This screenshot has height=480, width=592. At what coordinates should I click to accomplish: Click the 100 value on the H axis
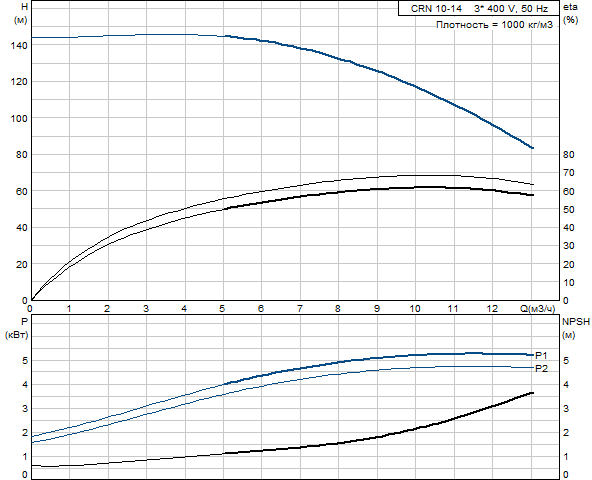pos(19,118)
